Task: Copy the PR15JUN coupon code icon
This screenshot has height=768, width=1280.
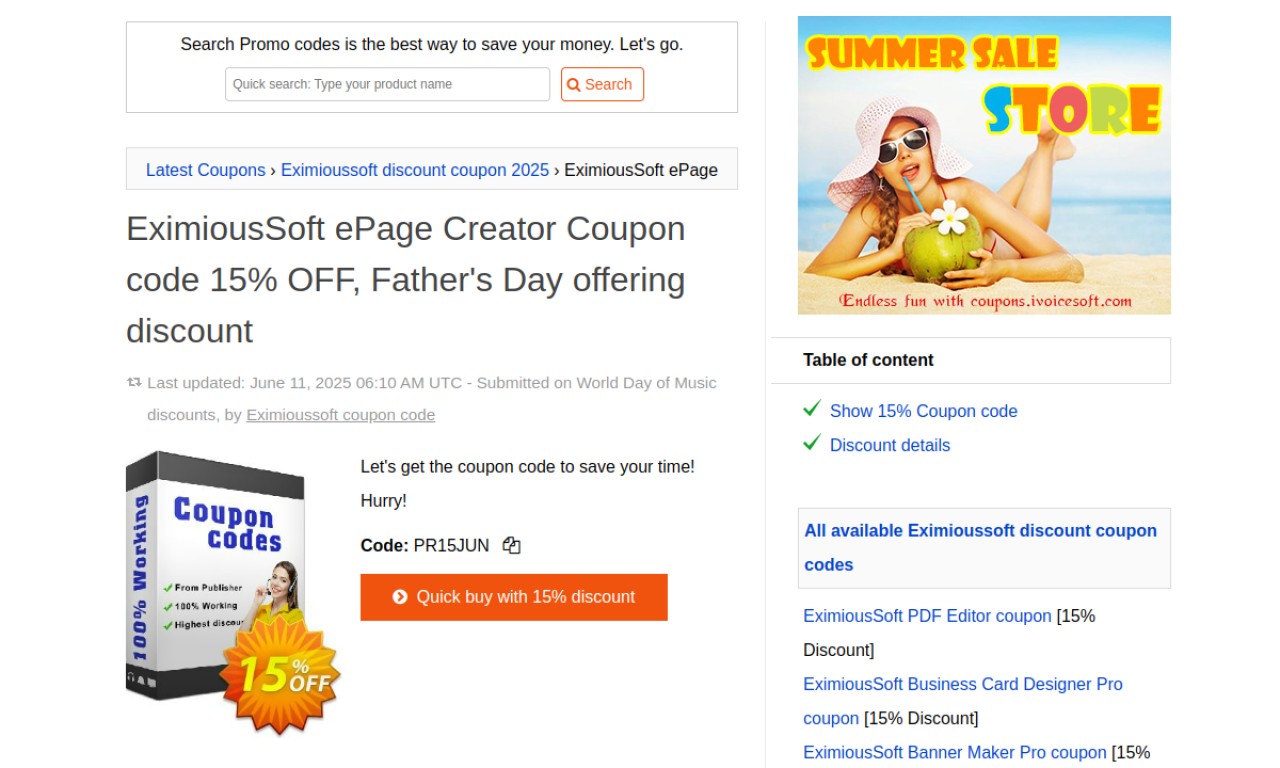Action: click(512, 545)
